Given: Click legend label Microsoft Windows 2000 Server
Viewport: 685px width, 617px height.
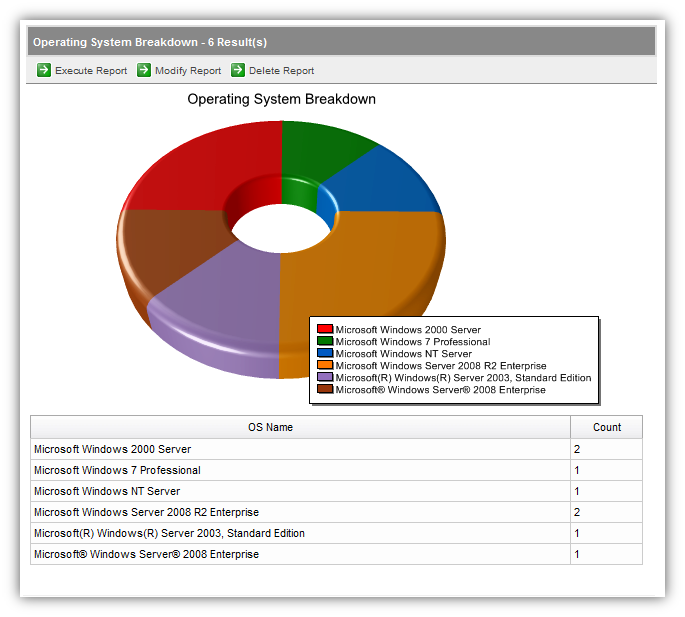Looking at the screenshot, I should (x=408, y=329).
